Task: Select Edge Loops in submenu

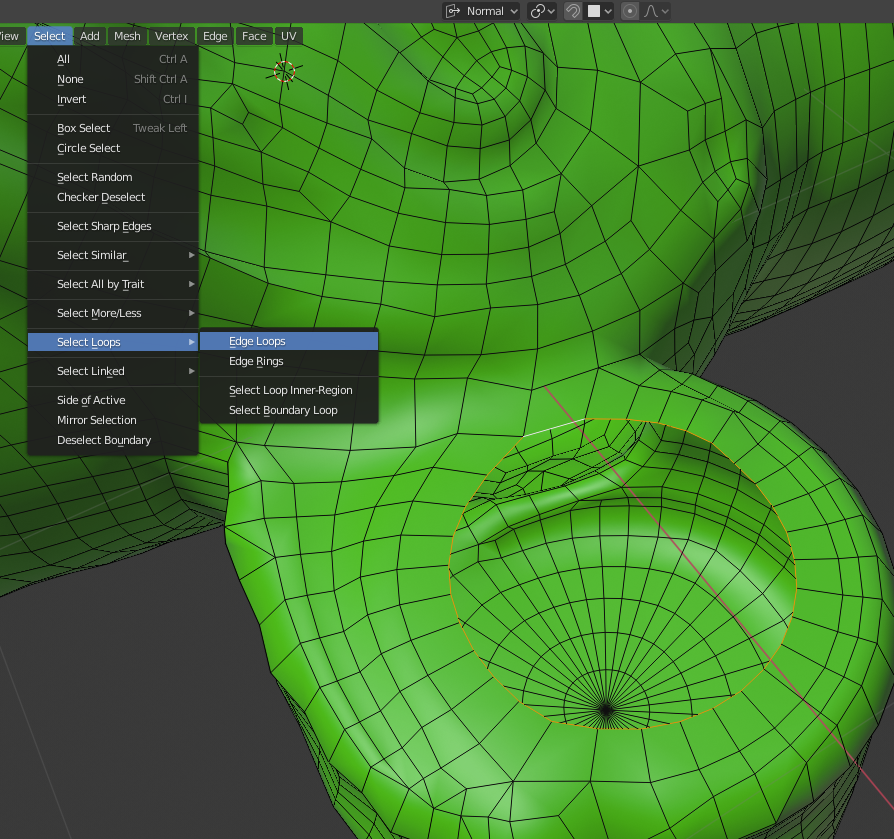Action: click(x=289, y=341)
